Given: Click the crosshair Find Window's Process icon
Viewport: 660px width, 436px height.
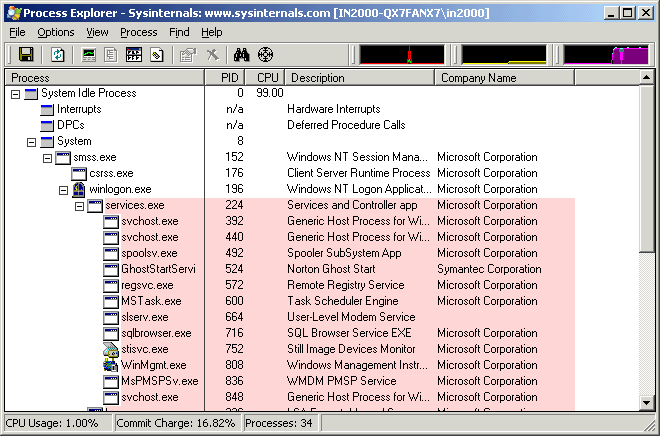Looking at the screenshot, I should tap(265, 55).
